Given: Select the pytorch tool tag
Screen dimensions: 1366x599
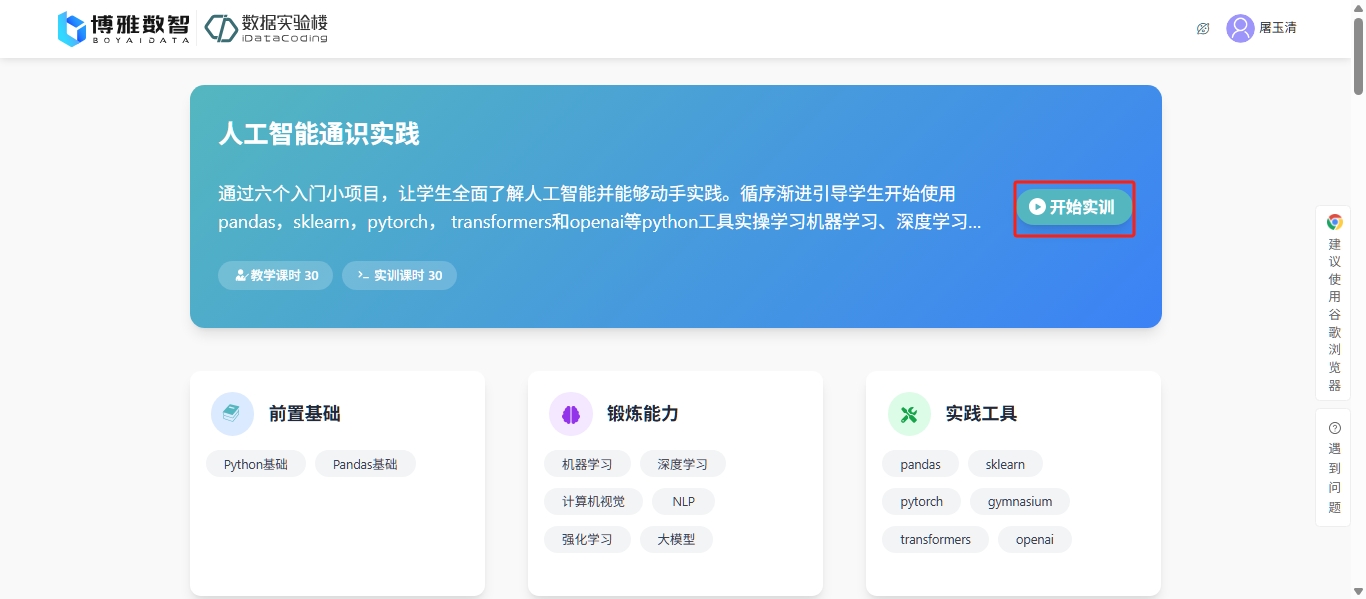Looking at the screenshot, I should pos(921,501).
